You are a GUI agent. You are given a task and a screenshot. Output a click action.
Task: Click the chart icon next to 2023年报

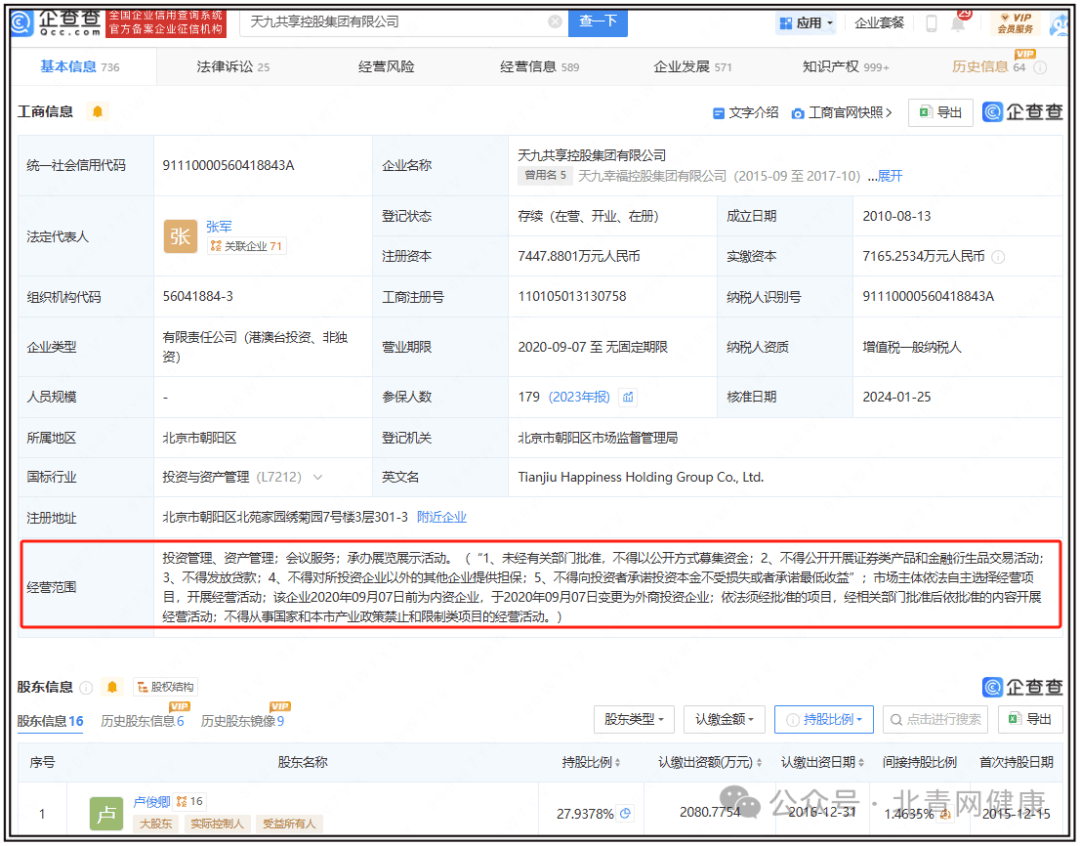(628, 398)
